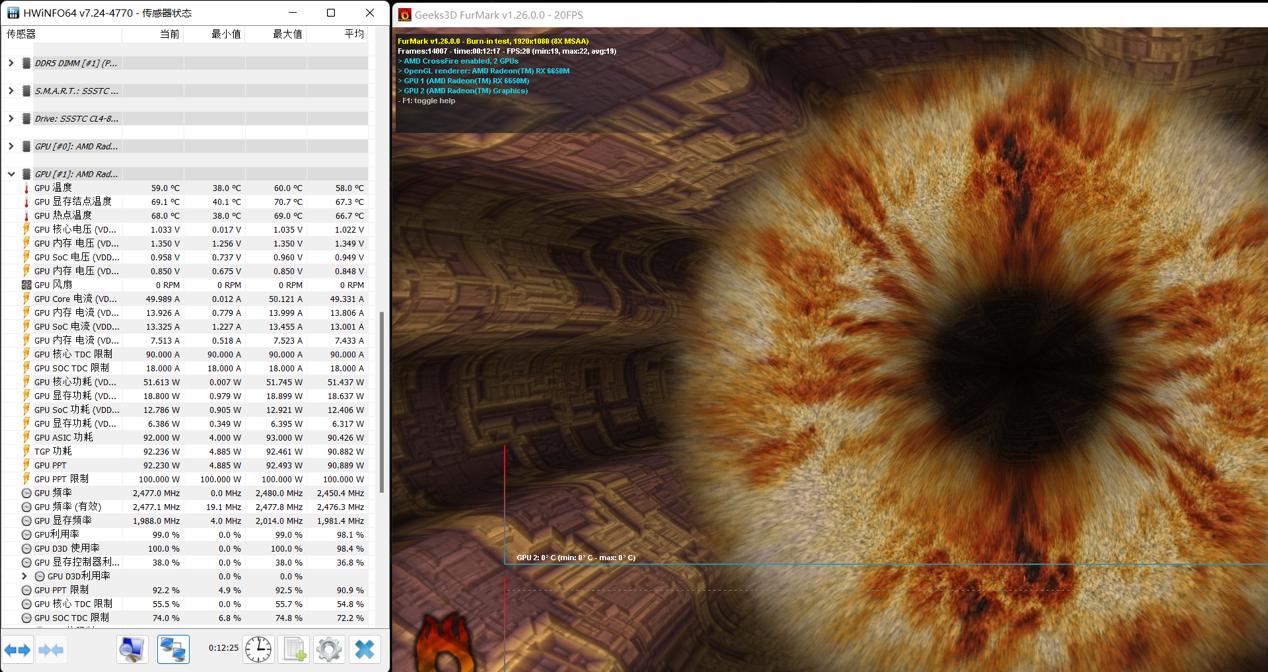
Task: Toggle the remote network monitors icon
Action: pyautogui.click(x=173, y=649)
